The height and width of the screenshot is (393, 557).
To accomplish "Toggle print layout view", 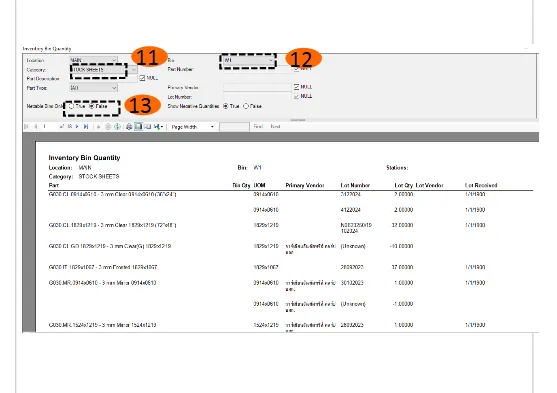I will (x=138, y=126).
